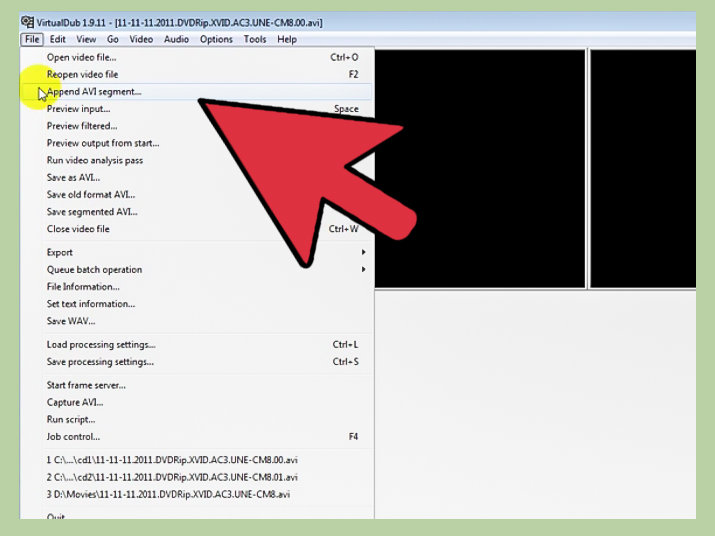Select Append AVI segment menu entry
The width and height of the screenshot is (715, 536).
94,92
